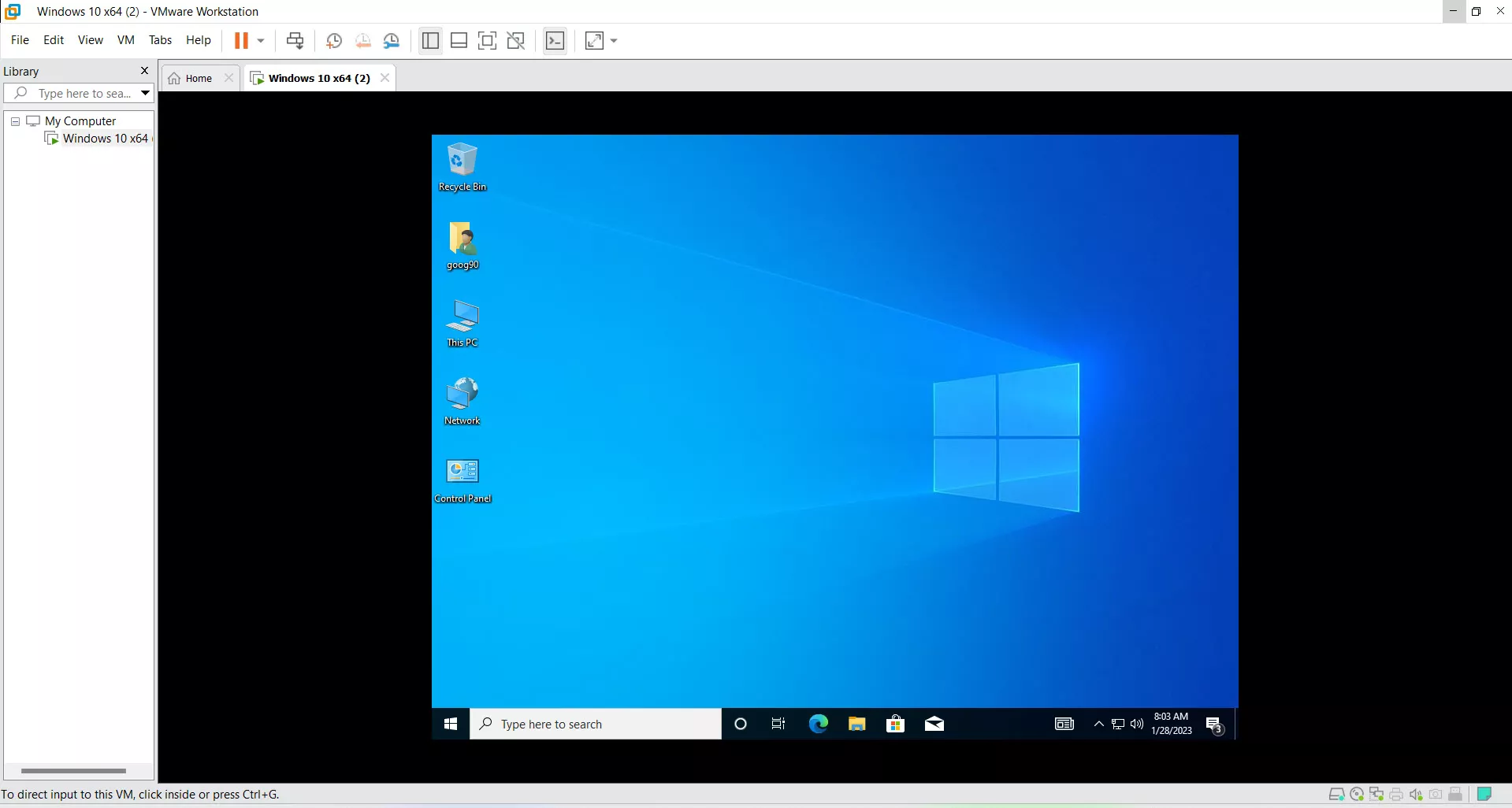Open the library search filter dropdown
The width and height of the screenshot is (1512, 808).
coord(145,93)
